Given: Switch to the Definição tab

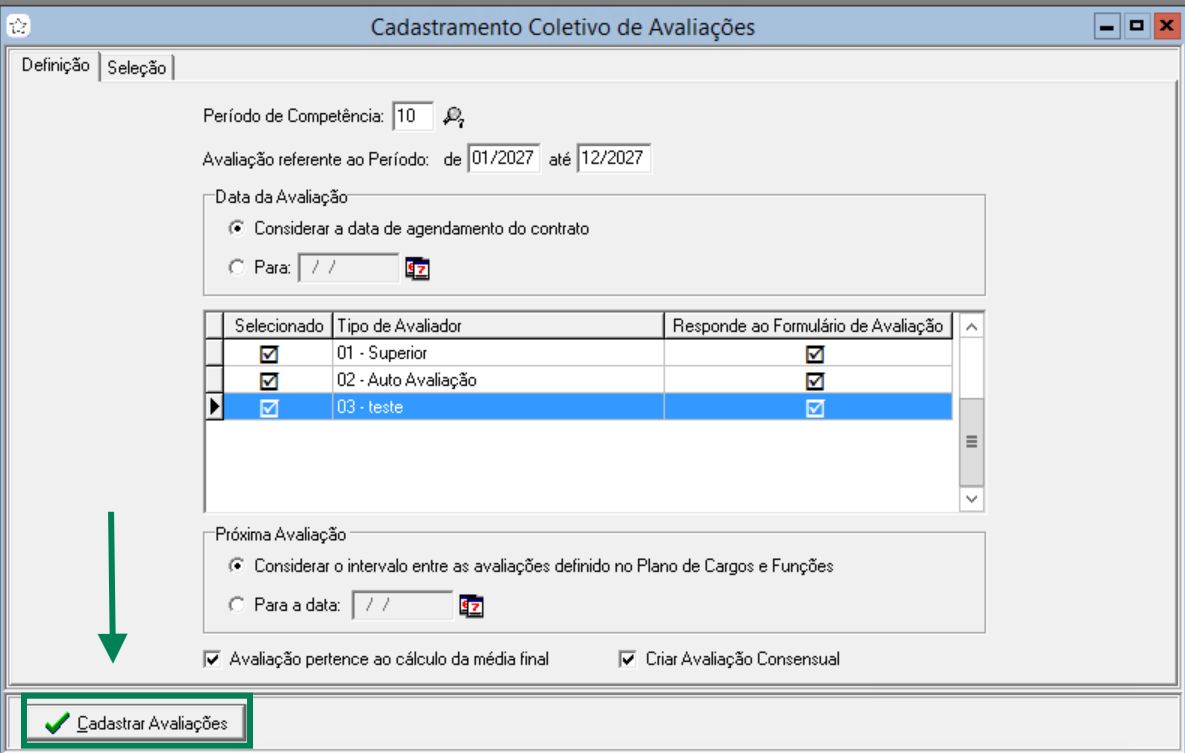Looking at the screenshot, I should pyautogui.click(x=56, y=66).
